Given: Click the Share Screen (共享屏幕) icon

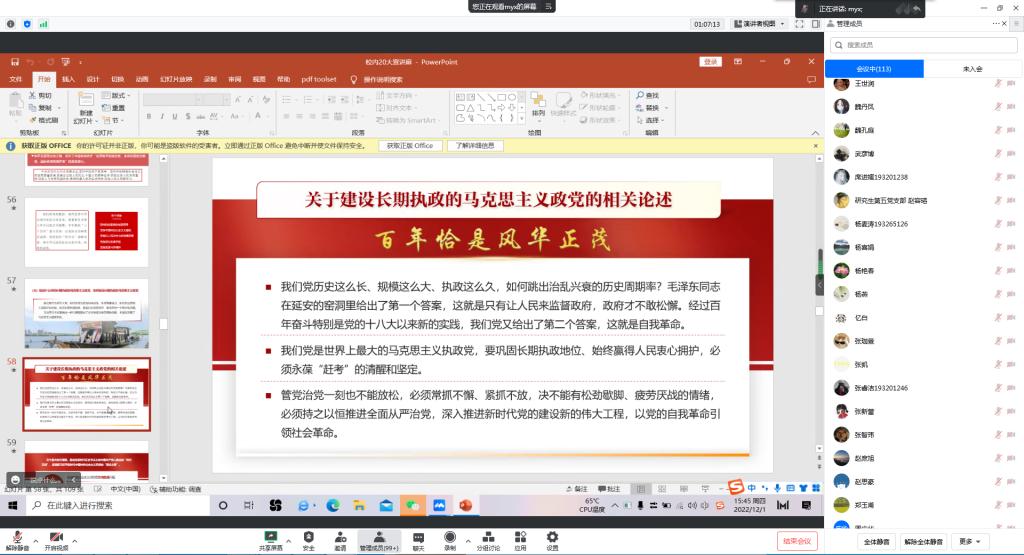Looking at the screenshot, I should pyautogui.click(x=270, y=537).
